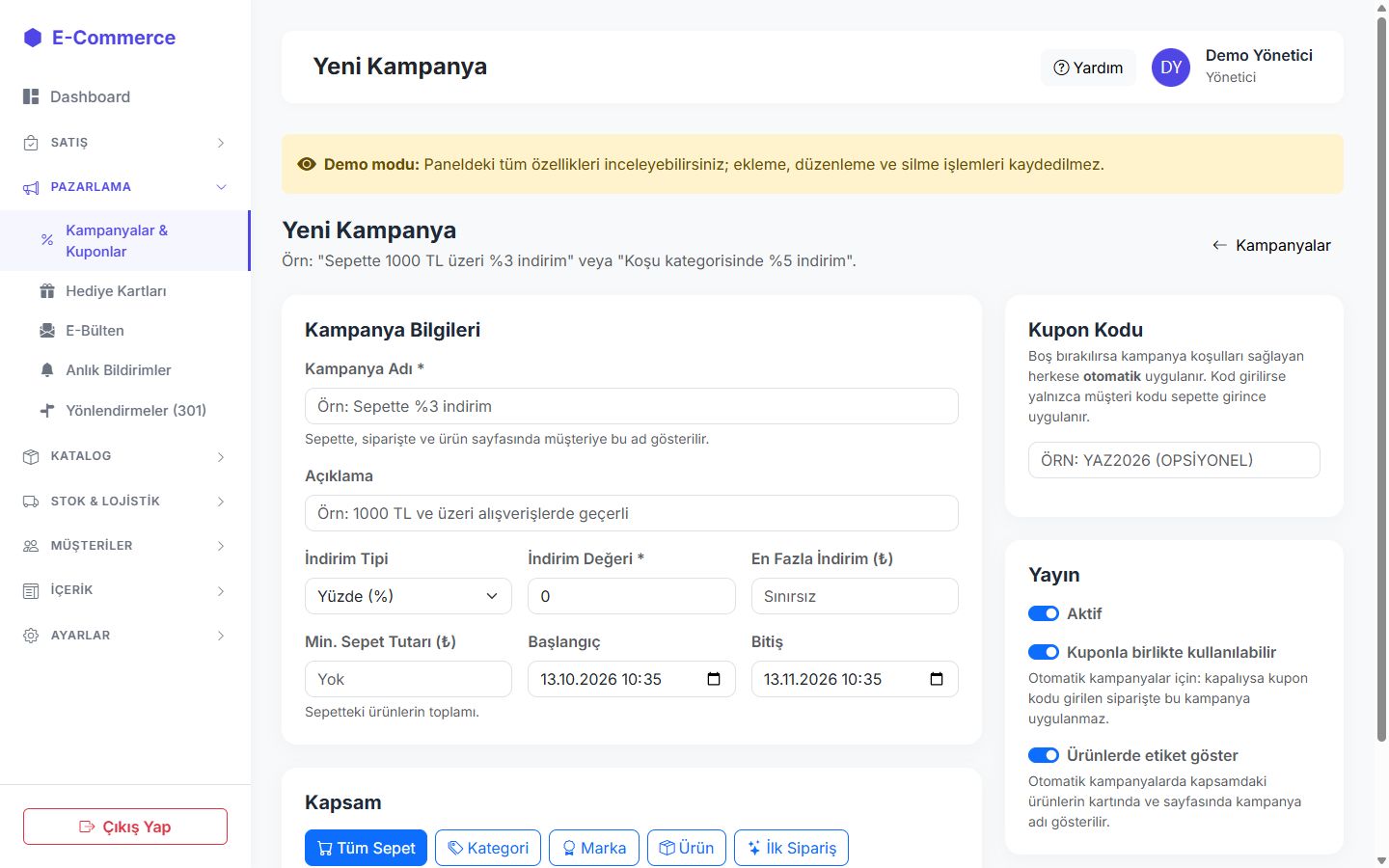Expand the STOK & LOJİSTİK chevron

(221, 502)
